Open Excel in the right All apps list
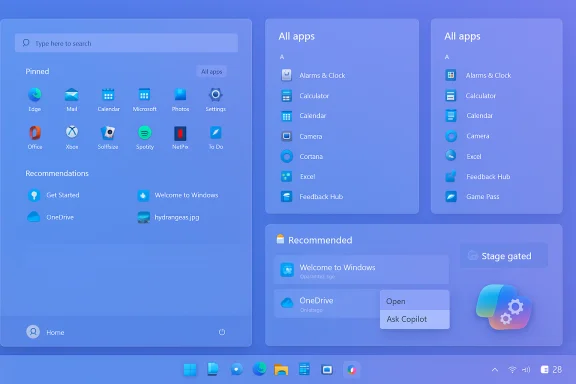 pyautogui.click(x=463, y=156)
